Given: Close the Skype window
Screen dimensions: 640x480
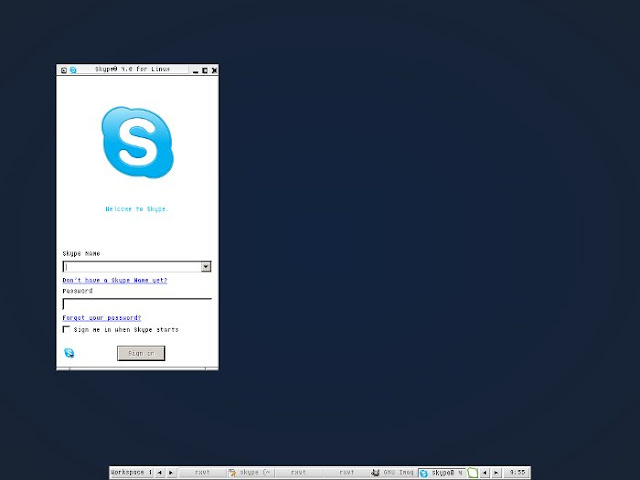Looking at the screenshot, I should coord(214,71).
